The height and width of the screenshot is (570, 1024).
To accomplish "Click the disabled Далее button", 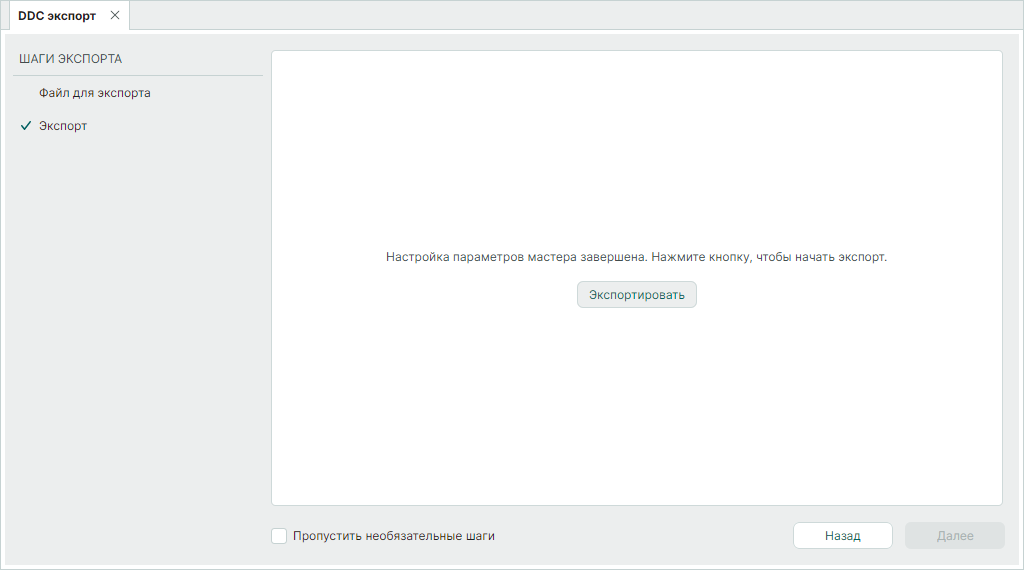I will [955, 535].
